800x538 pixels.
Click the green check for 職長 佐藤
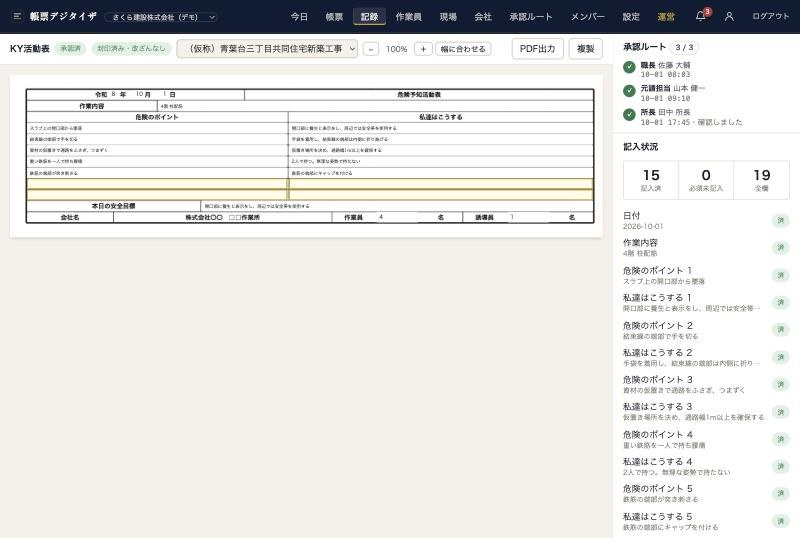[629, 67]
